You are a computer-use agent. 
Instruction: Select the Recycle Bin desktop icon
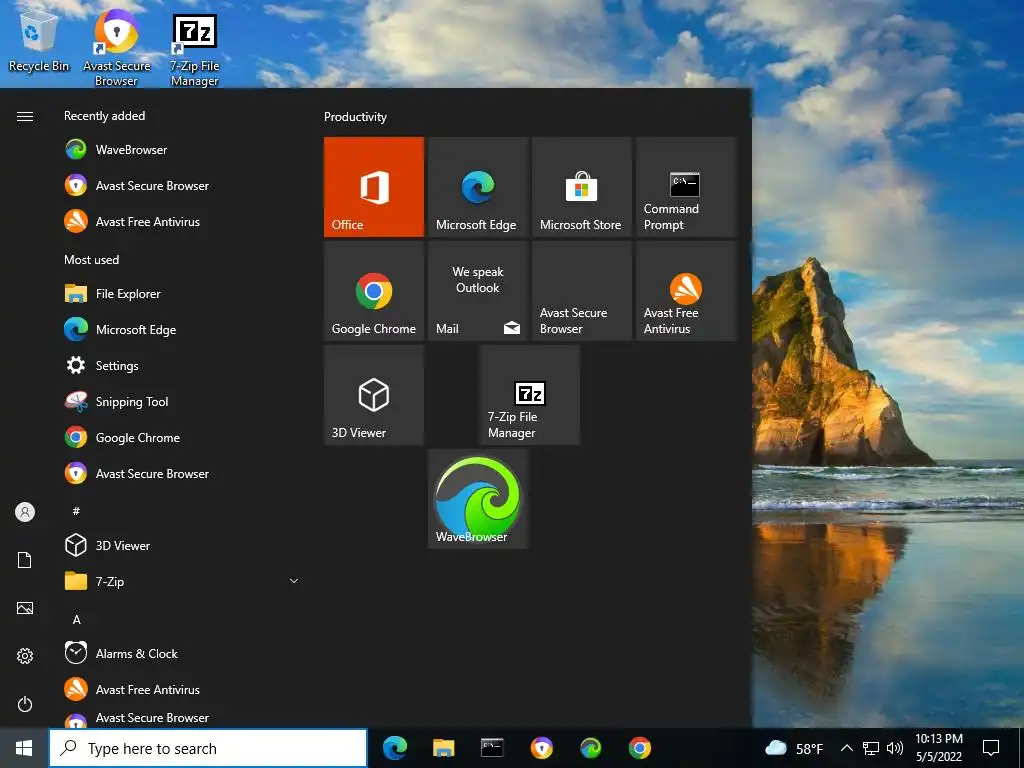click(x=39, y=42)
